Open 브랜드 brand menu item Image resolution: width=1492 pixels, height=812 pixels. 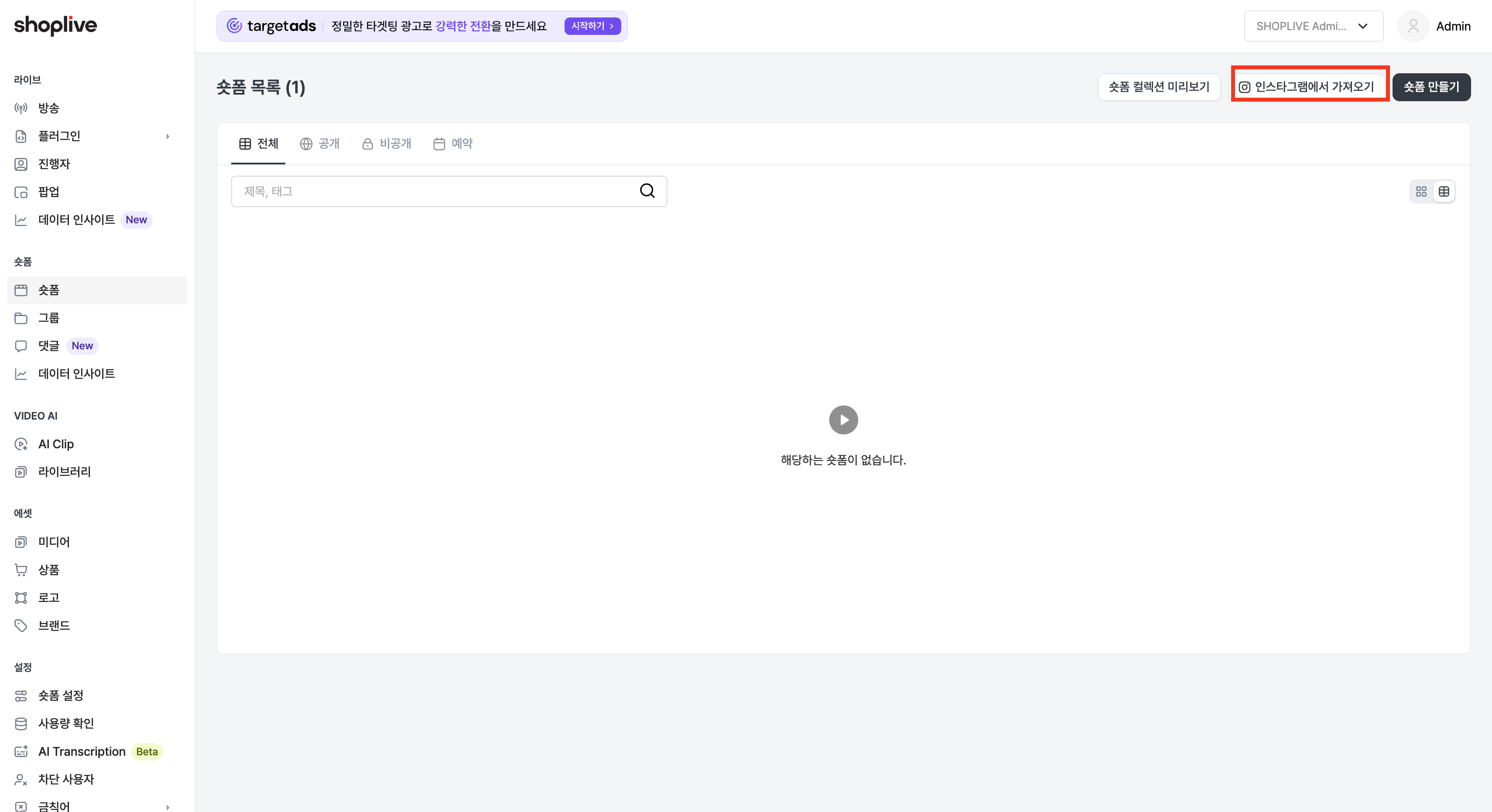(x=97, y=625)
